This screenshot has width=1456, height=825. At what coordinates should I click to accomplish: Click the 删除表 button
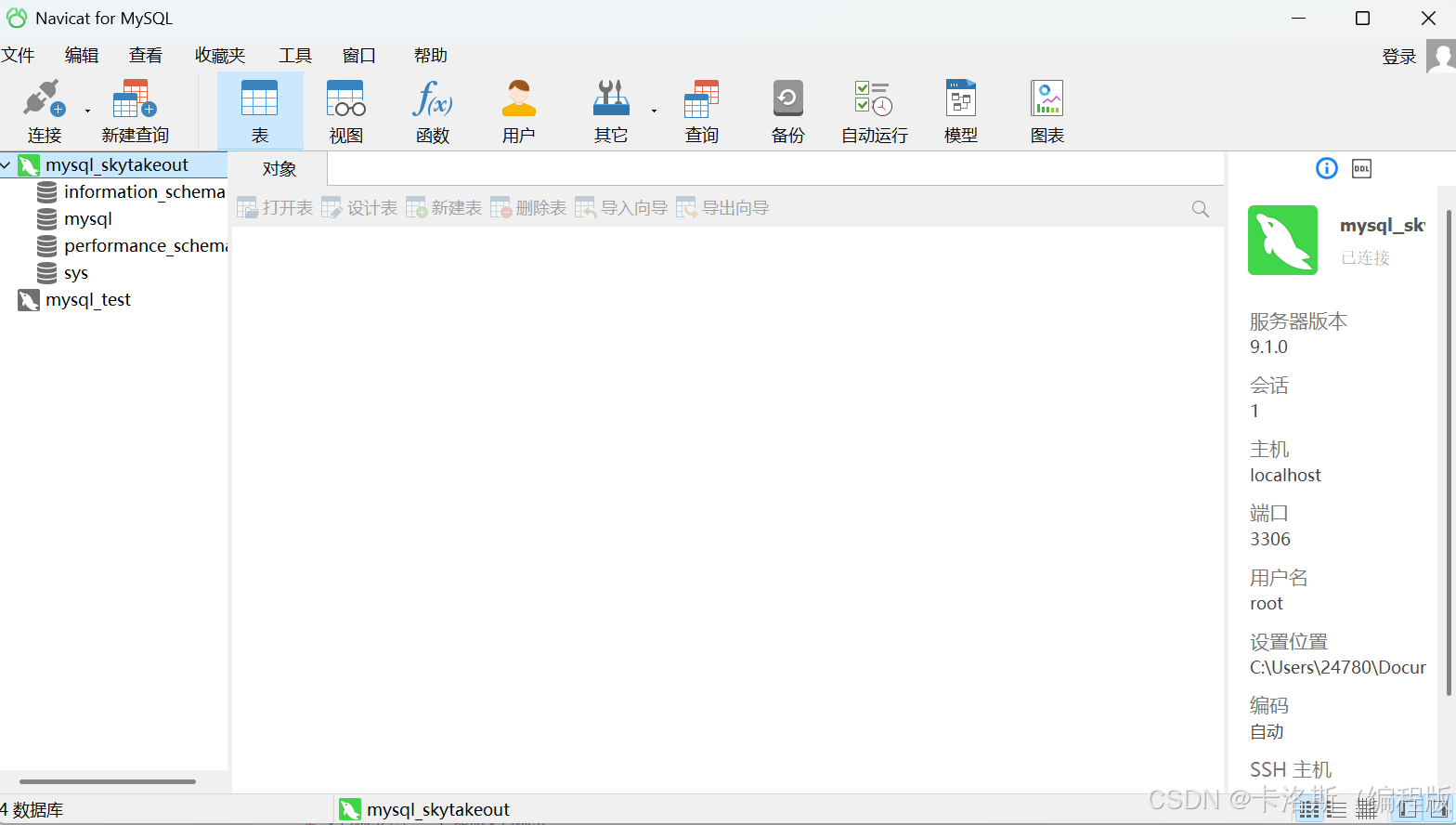(528, 208)
